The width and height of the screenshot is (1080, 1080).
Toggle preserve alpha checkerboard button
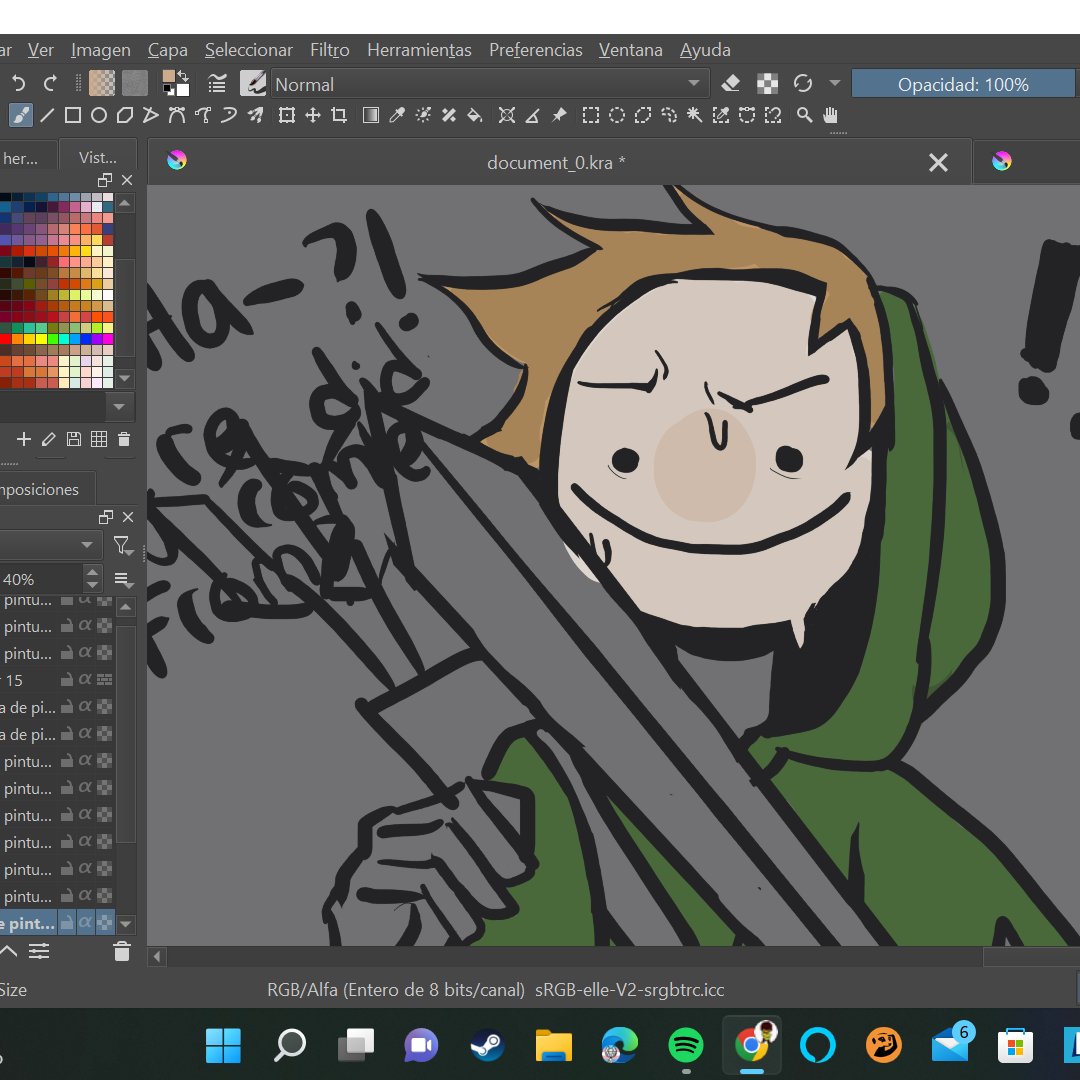click(x=767, y=83)
